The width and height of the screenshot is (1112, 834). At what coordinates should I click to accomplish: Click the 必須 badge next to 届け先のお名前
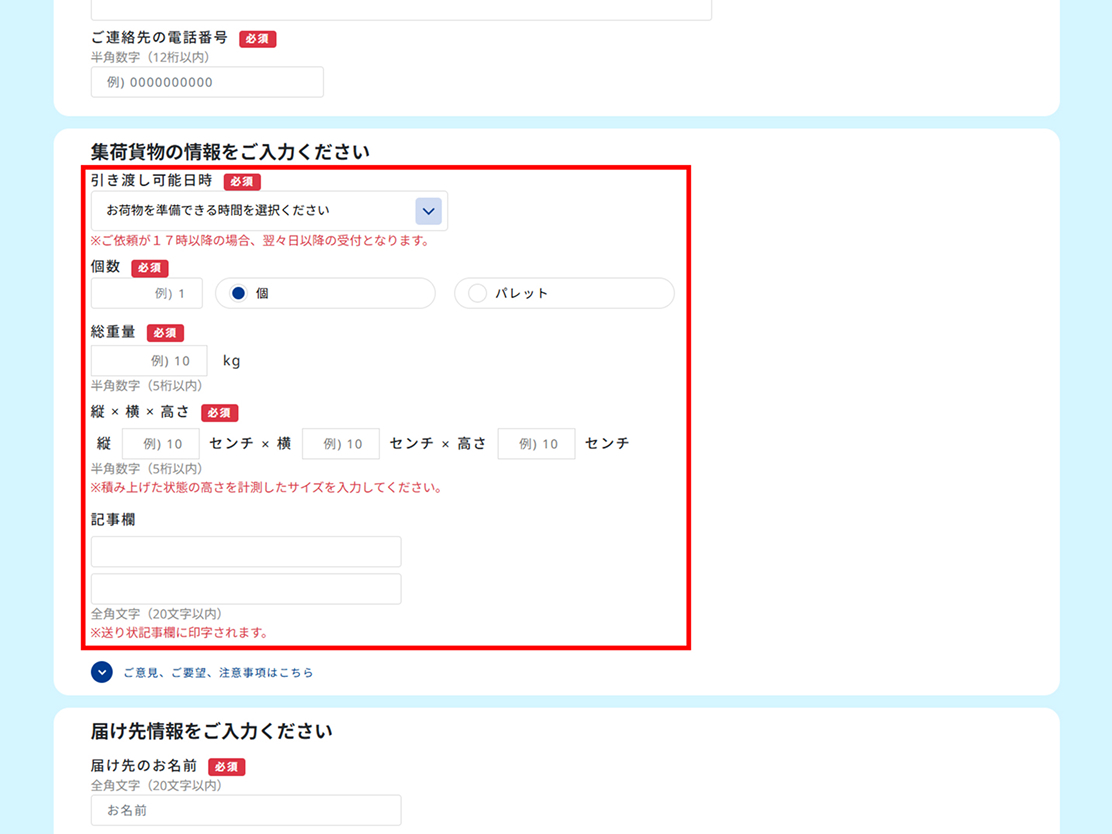coord(227,767)
